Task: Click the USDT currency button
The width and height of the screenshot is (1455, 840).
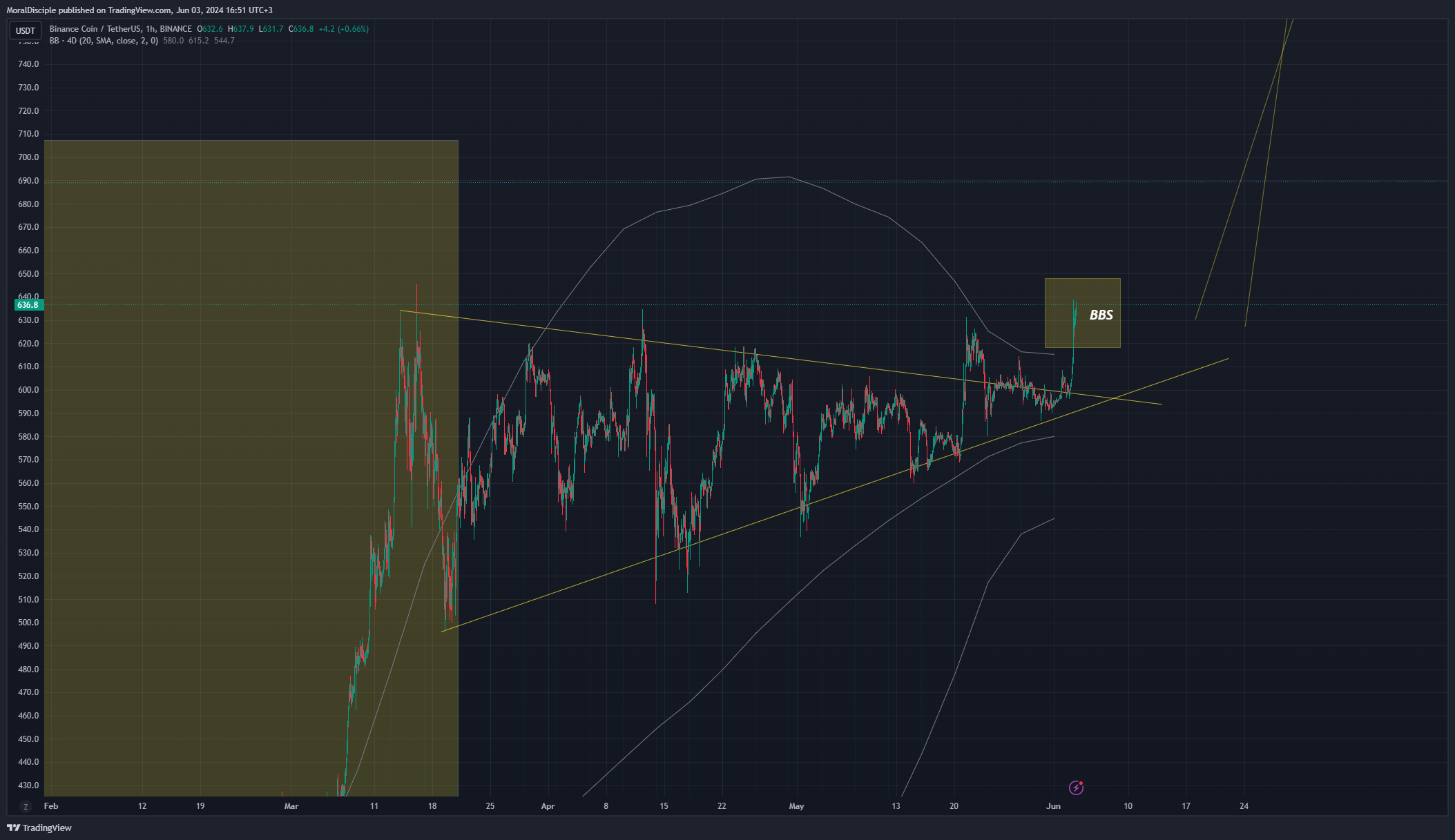Action: 26,30
